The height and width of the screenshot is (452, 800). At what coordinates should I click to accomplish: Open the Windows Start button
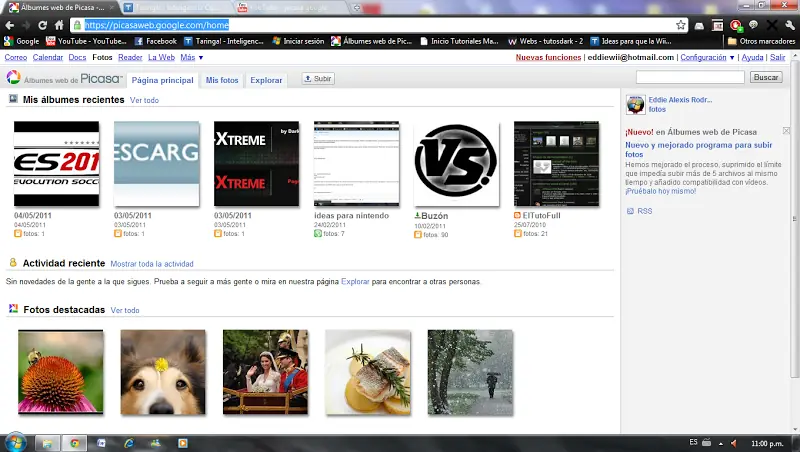pyautogui.click(x=15, y=442)
